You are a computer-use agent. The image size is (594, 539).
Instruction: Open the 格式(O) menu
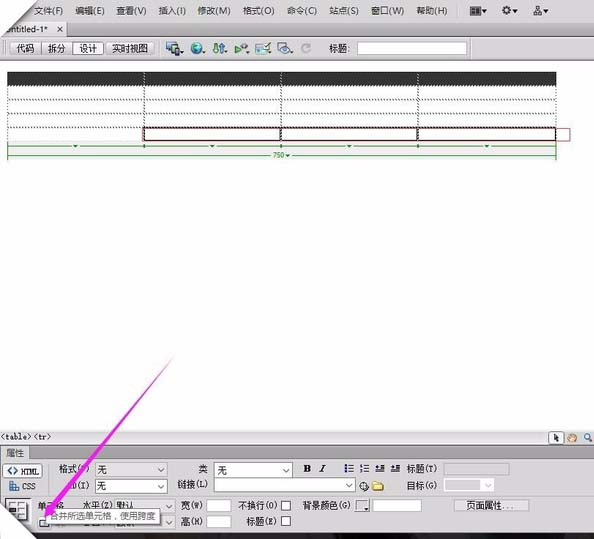pos(258,11)
